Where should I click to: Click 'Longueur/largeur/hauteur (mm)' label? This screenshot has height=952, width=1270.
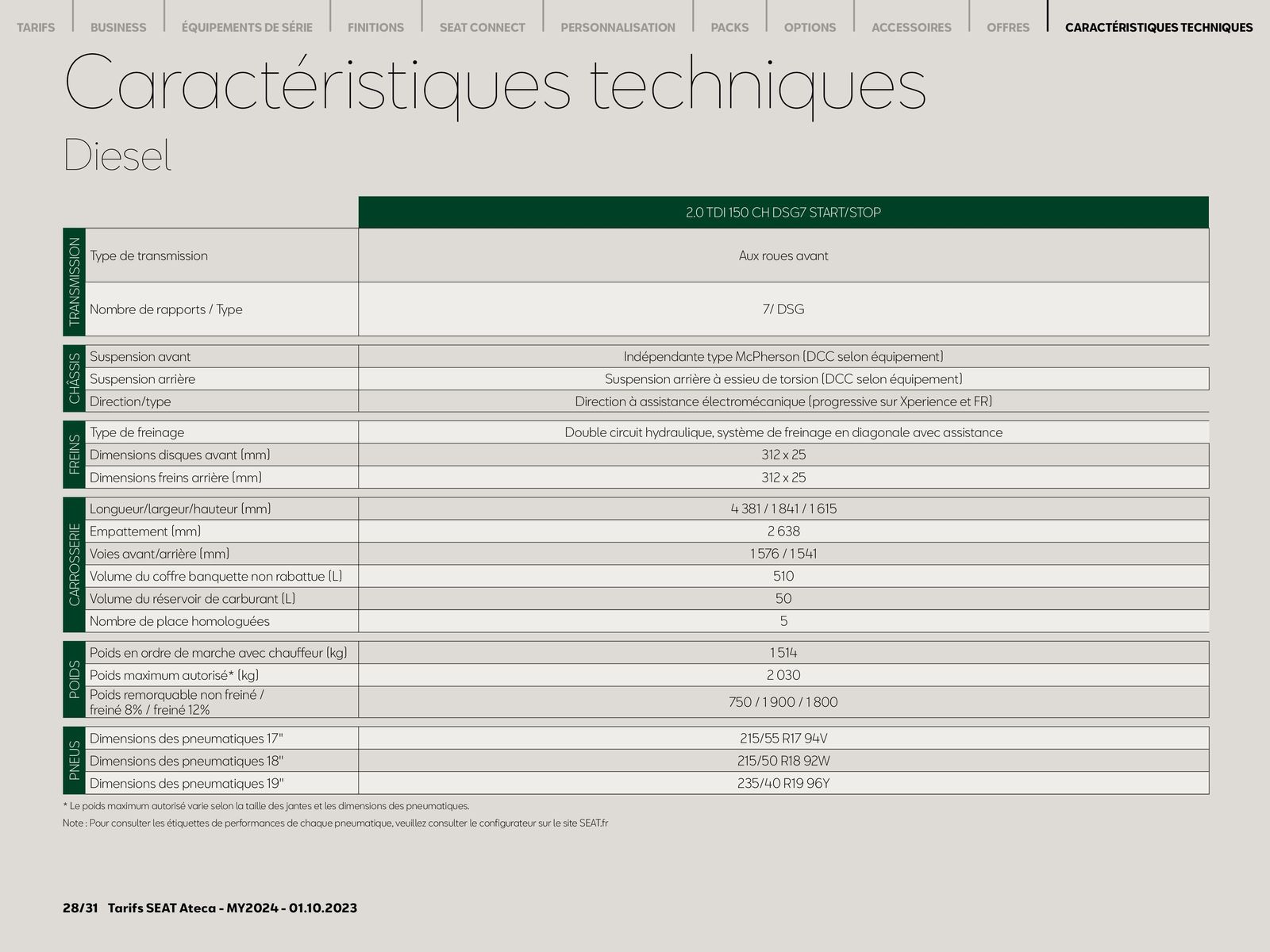pos(180,509)
